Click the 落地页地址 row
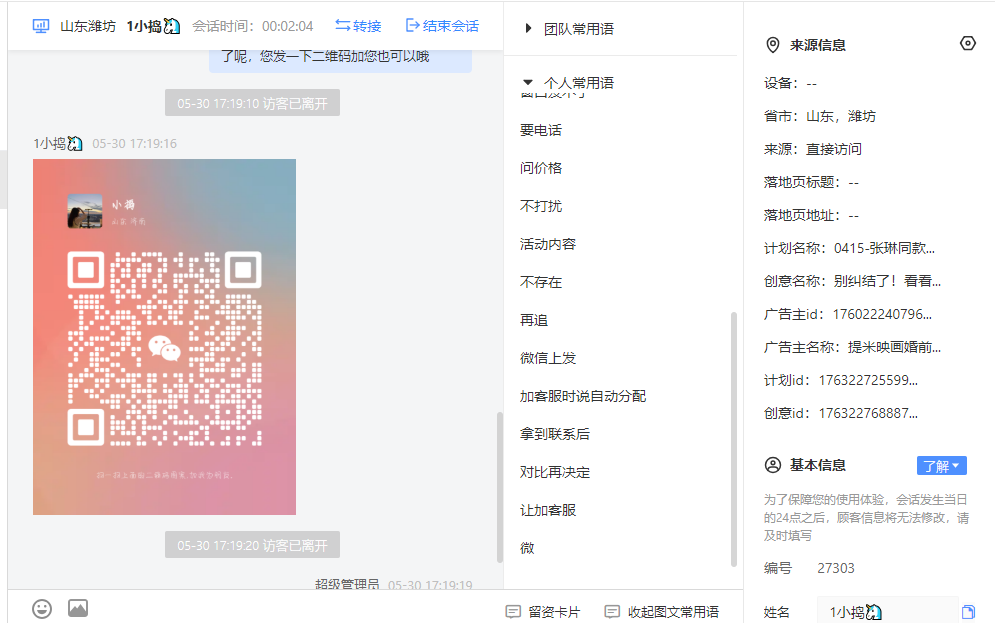Screen dimensions: 995x623 [x=812, y=215]
